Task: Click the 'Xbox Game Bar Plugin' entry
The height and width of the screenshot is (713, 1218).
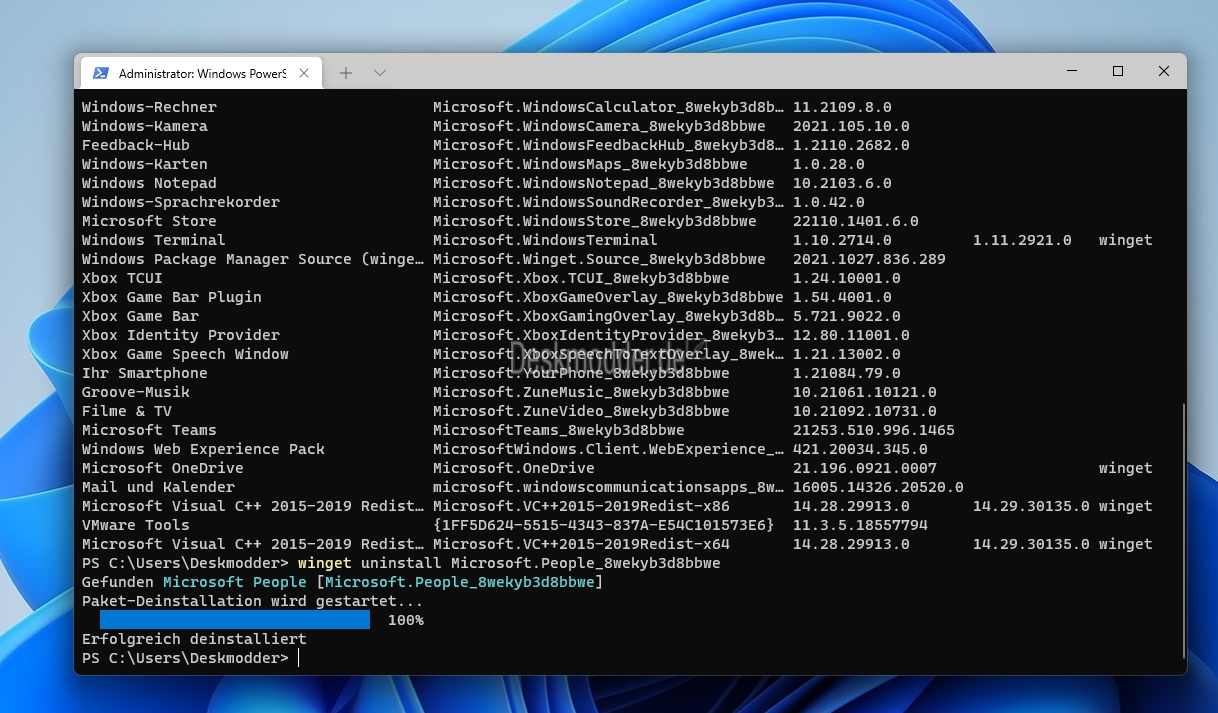Action: (172, 297)
